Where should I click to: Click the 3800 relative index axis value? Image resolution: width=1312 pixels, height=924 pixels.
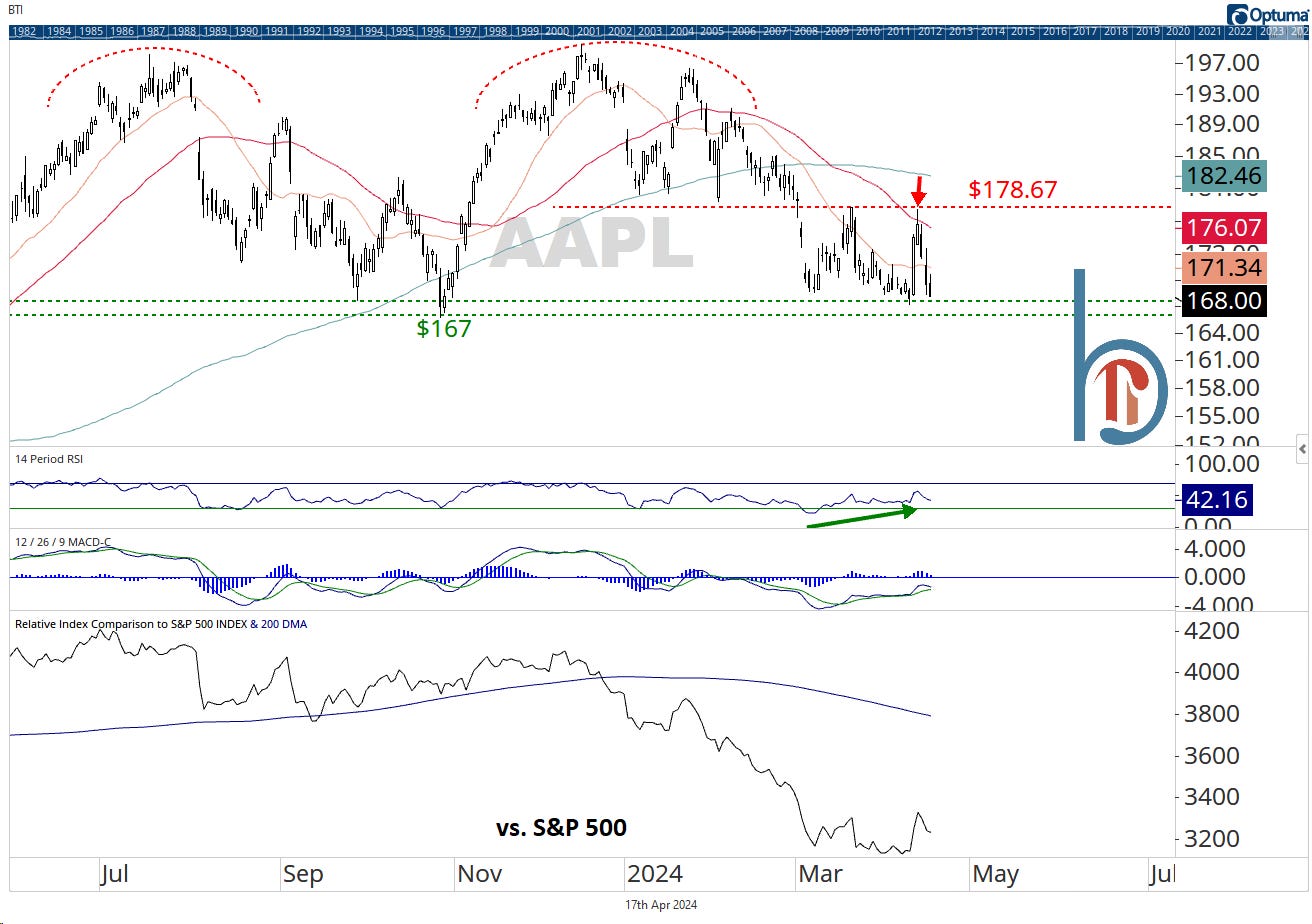click(x=1212, y=714)
